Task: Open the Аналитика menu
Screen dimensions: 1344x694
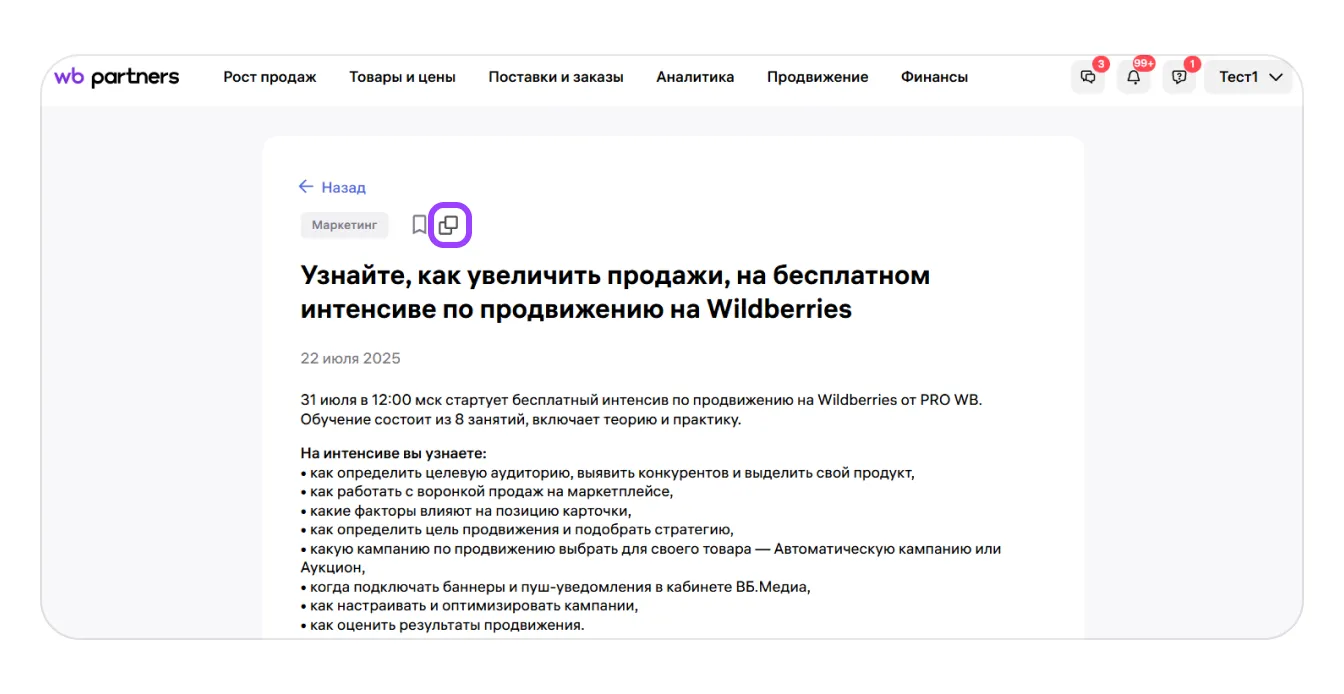Action: pos(695,77)
